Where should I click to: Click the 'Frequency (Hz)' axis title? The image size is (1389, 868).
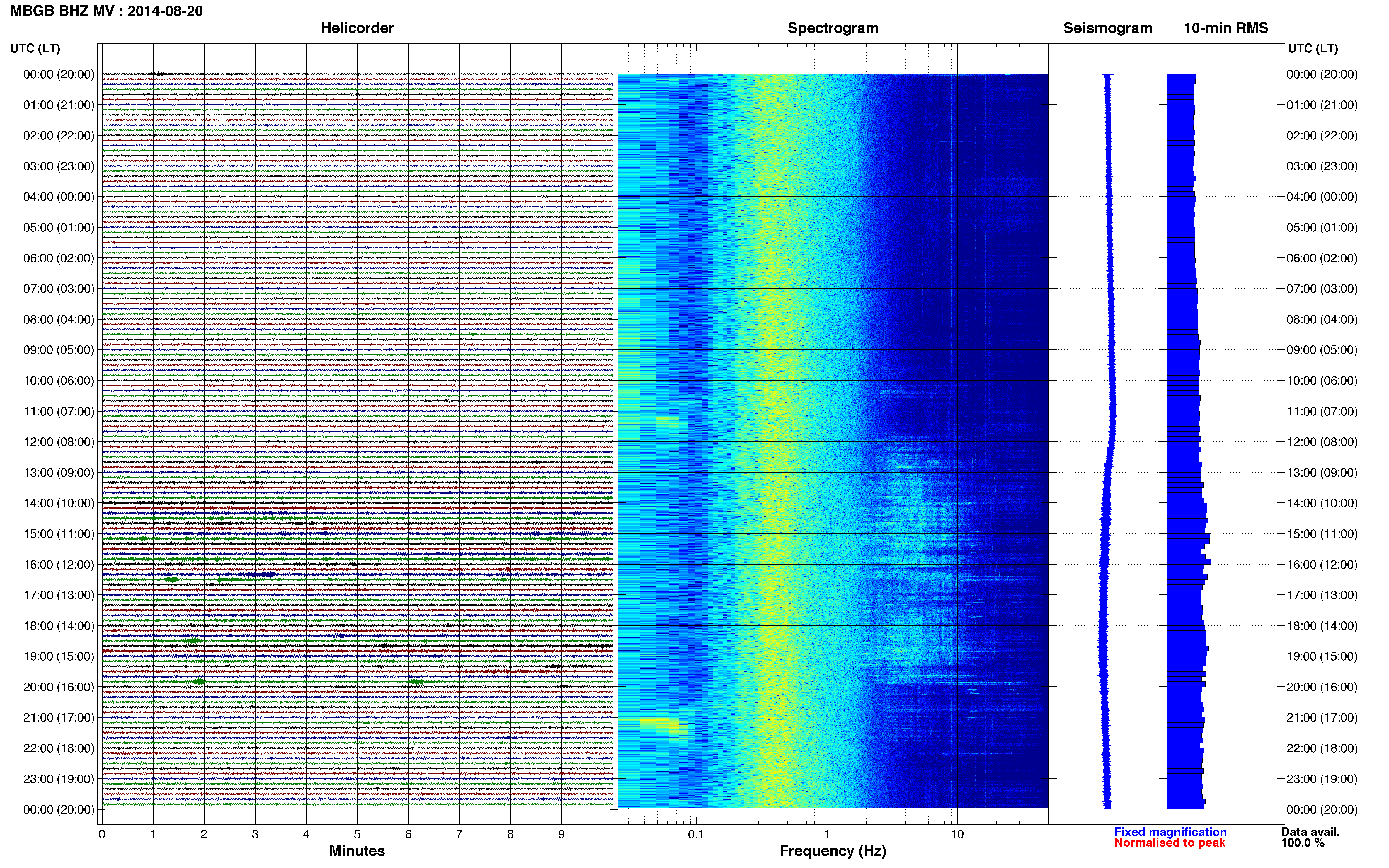tap(833, 851)
